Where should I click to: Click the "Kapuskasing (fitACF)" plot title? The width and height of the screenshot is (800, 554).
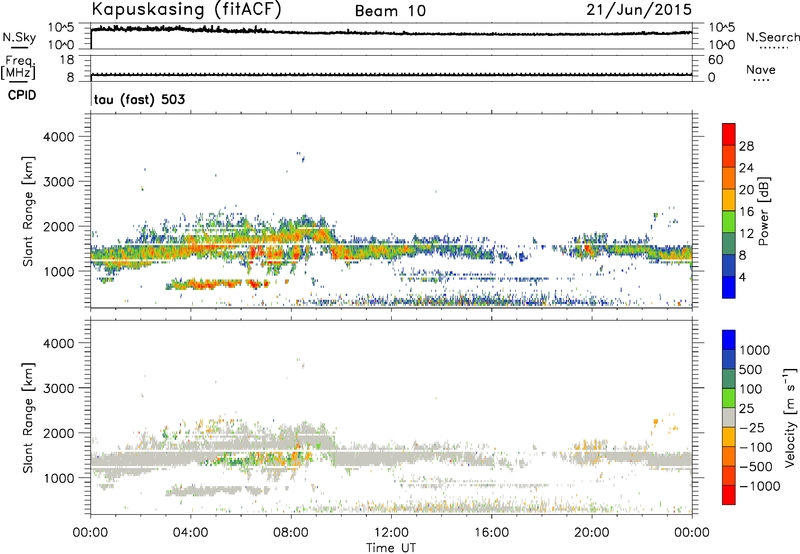(186, 10)
